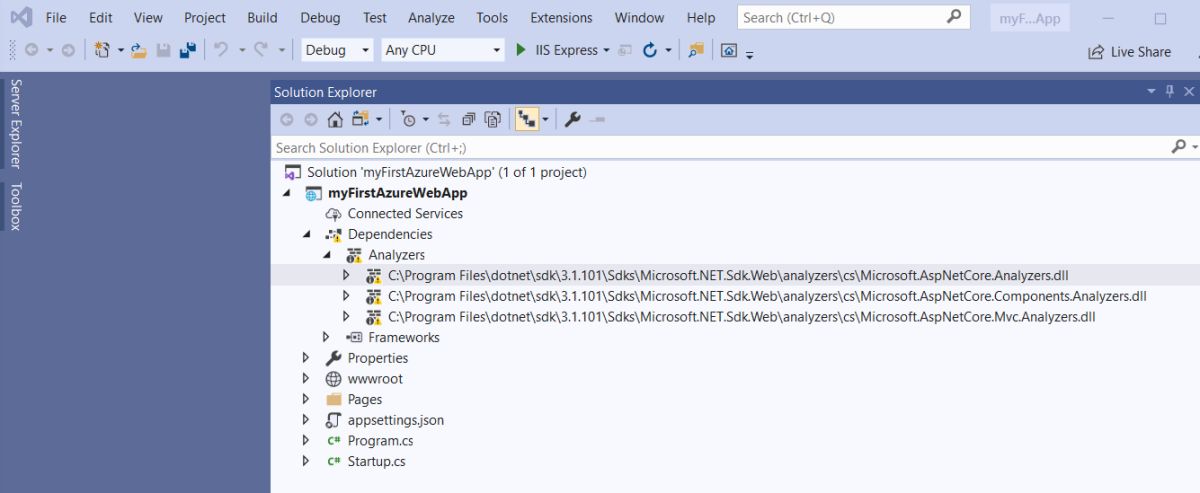Open the Analyze menu

coord(431,17)
